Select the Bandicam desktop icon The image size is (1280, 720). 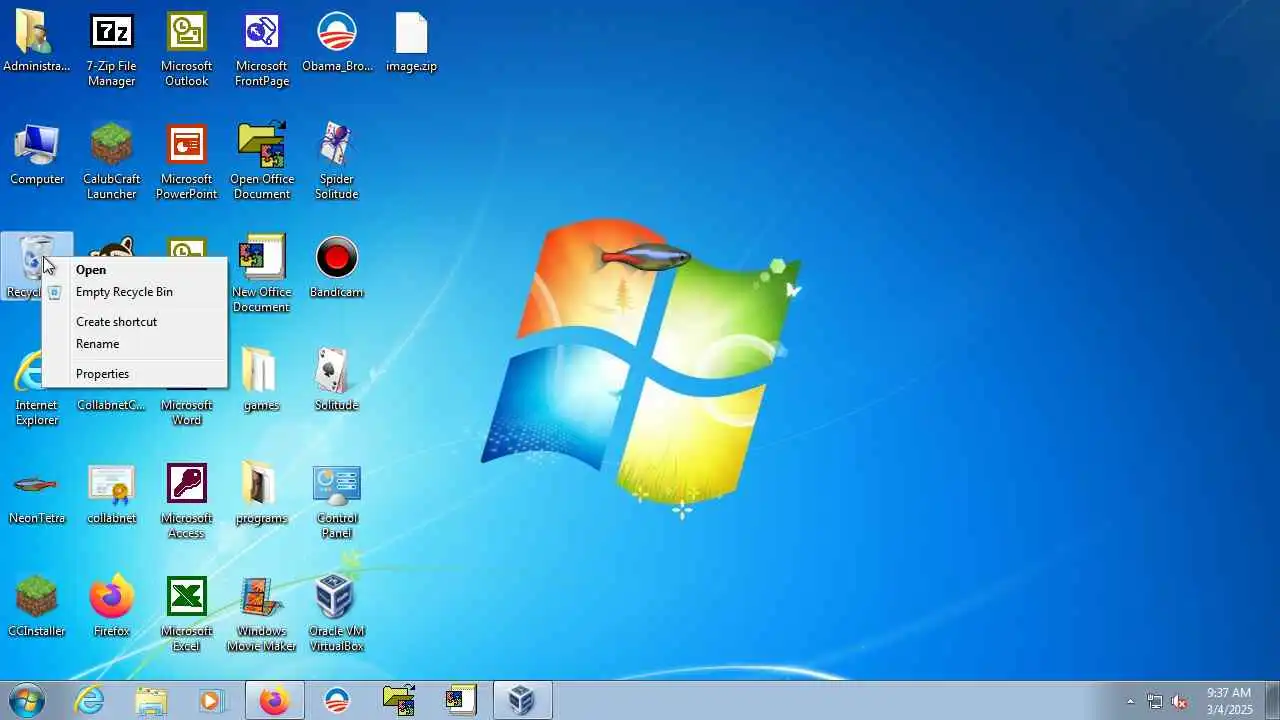click(x=337, y=267)
